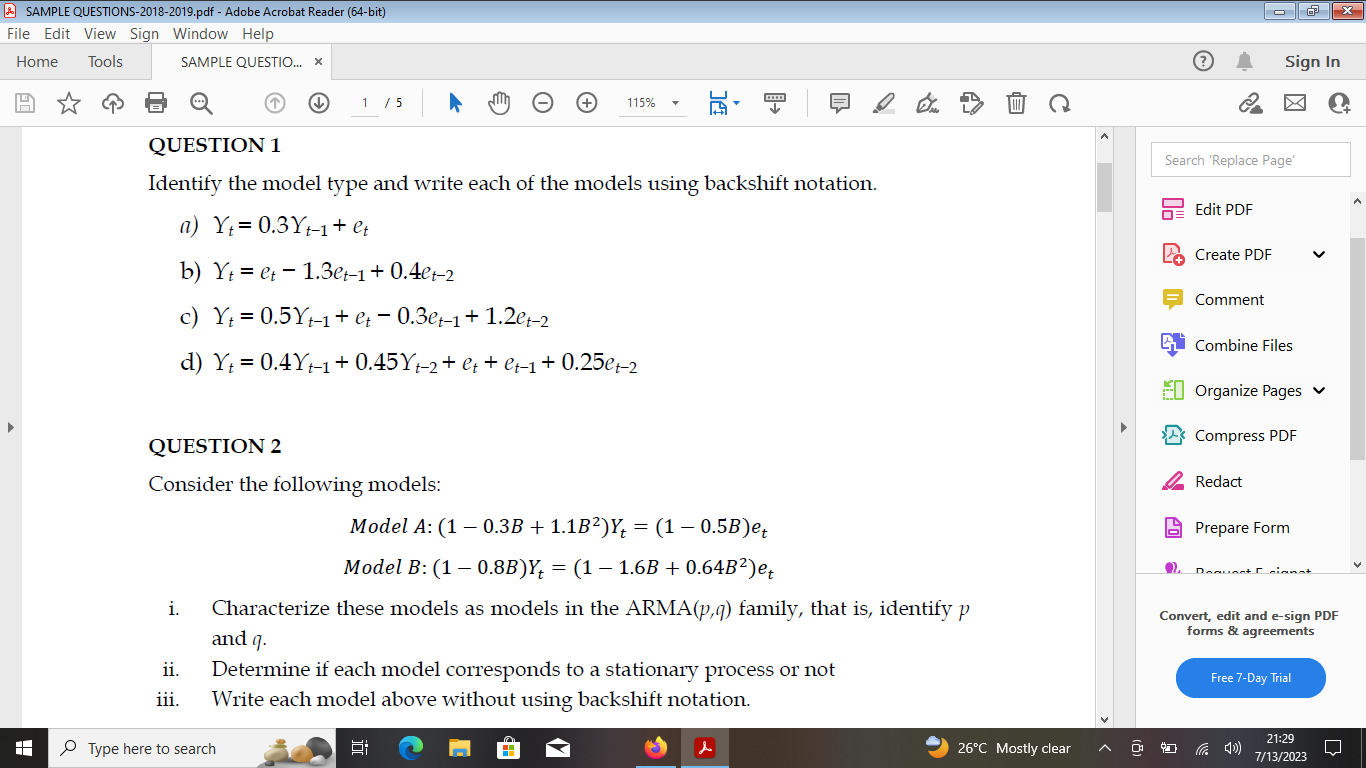Select the highlight text tool
Screen dimensions: 1366x768
tap(883, 103)
